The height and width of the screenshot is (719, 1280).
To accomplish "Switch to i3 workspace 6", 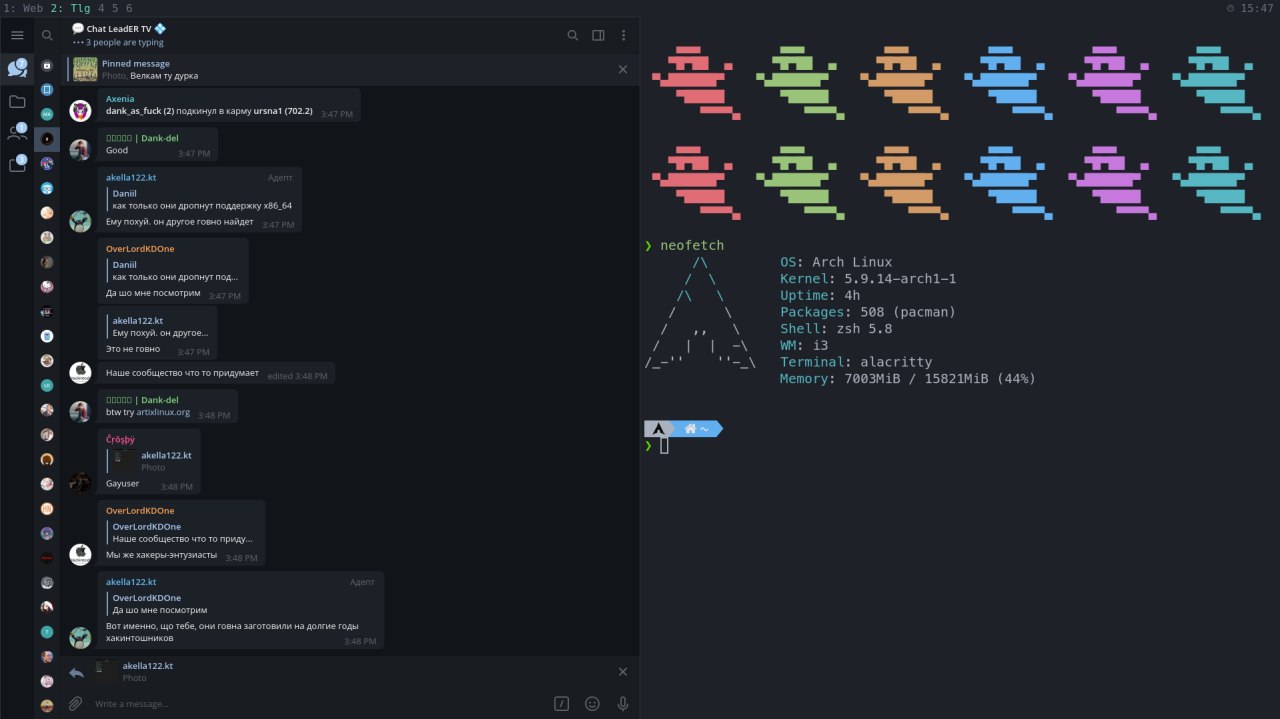I will coord(129,8).
